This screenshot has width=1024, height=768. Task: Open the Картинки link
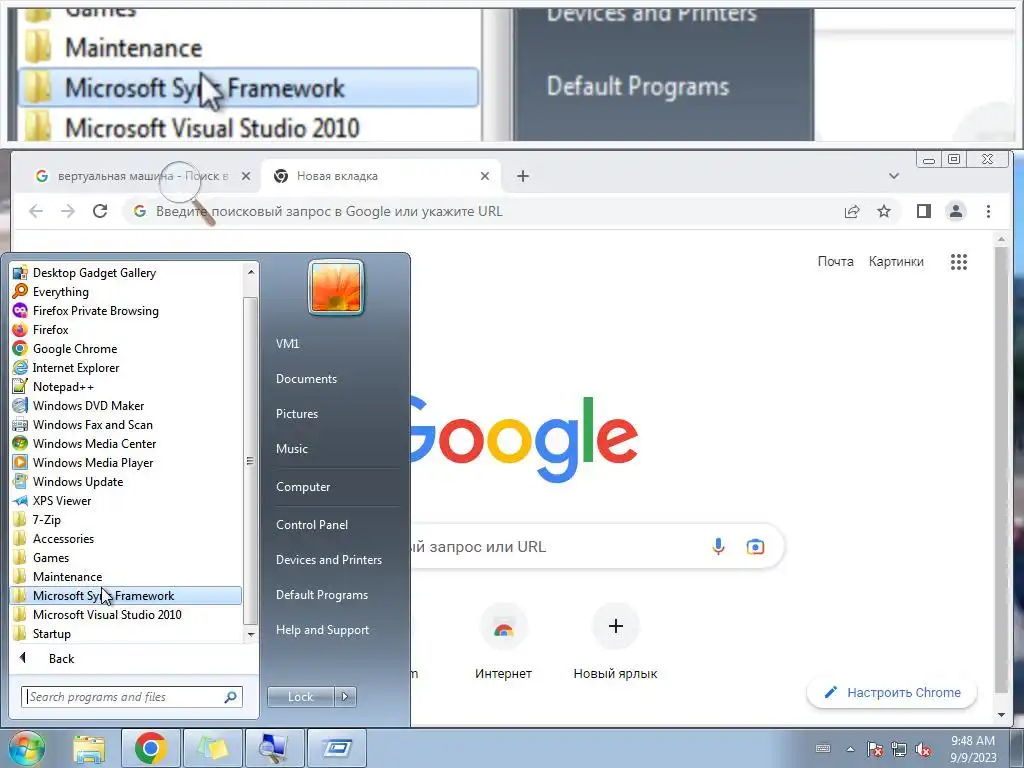896,261
